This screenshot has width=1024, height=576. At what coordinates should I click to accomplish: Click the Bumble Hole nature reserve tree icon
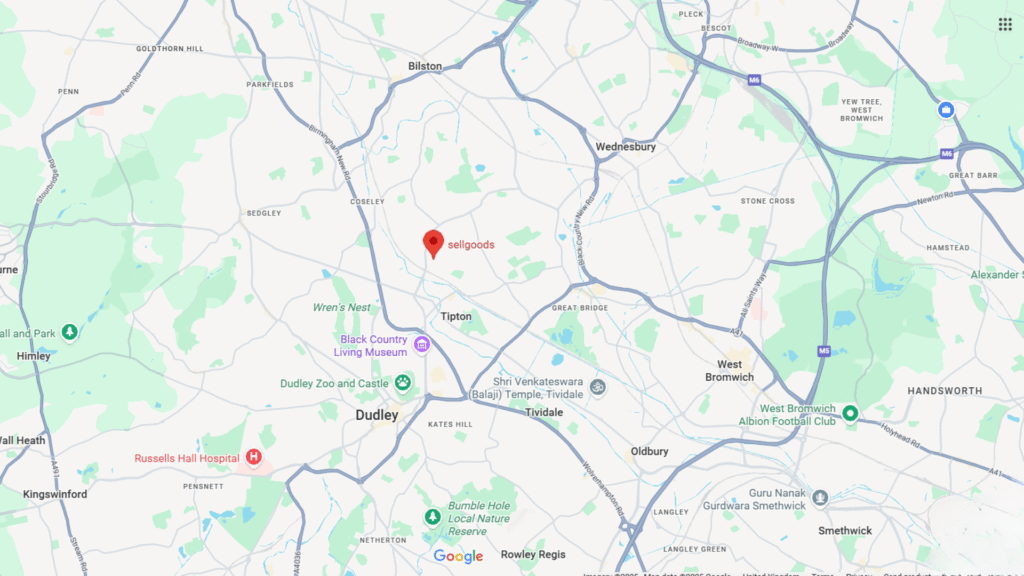click(x=432, y=517)
